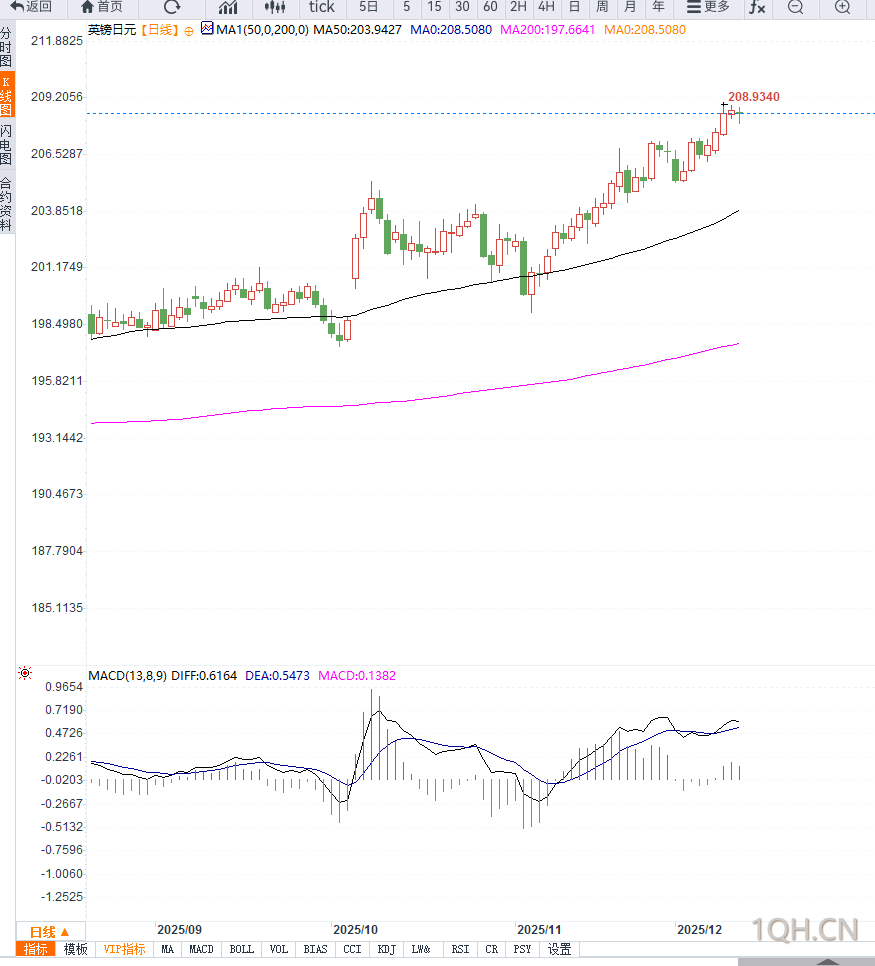Open the 合约资料 side tab

click(7, 204)
